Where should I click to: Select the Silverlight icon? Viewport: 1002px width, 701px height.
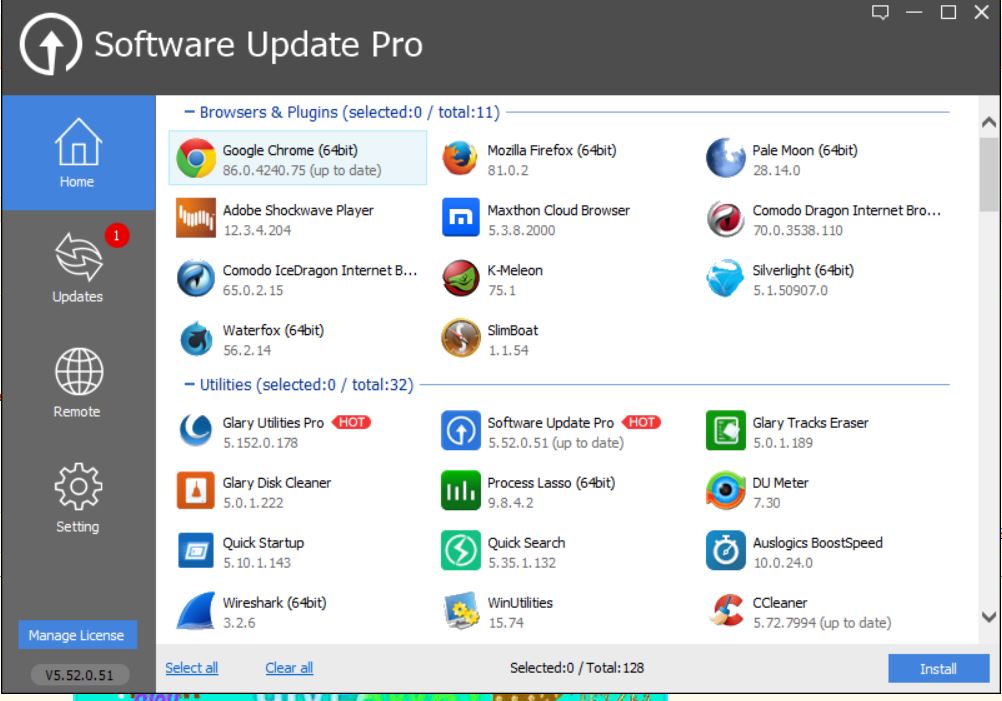(x=725, y=278)
